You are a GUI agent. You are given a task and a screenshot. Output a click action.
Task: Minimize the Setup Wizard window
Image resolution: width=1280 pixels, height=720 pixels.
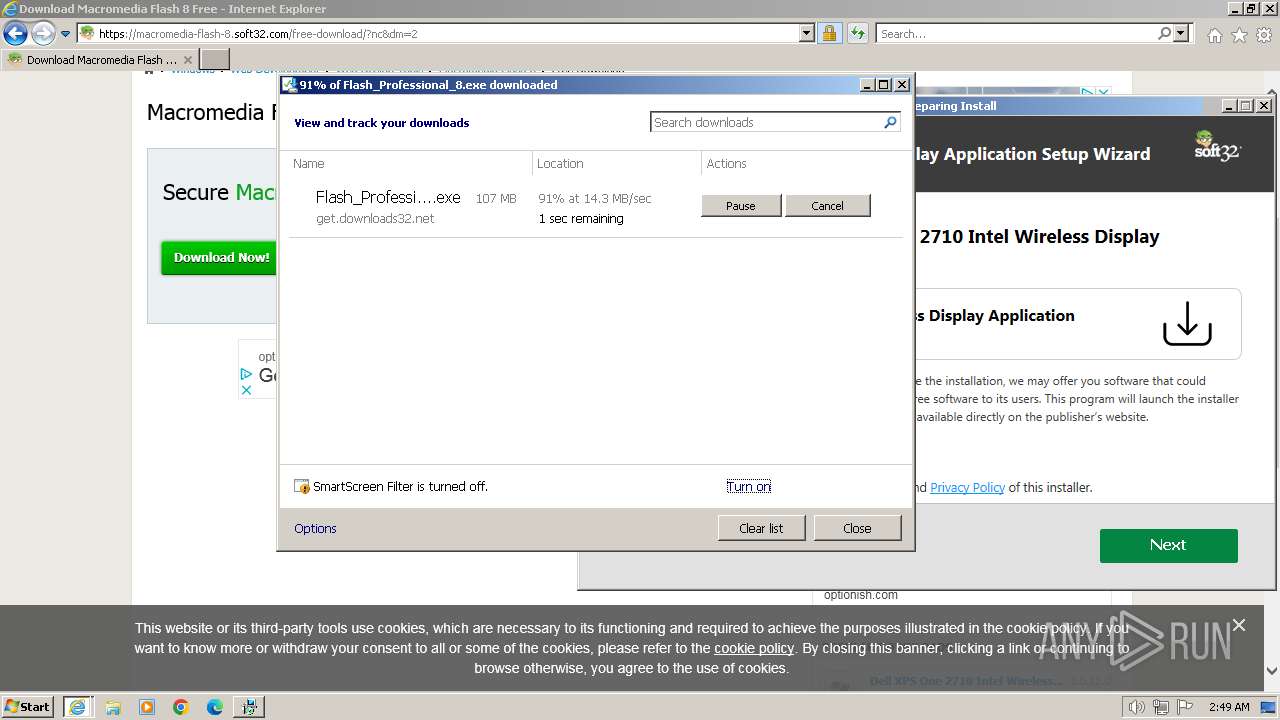point(1228,105)
